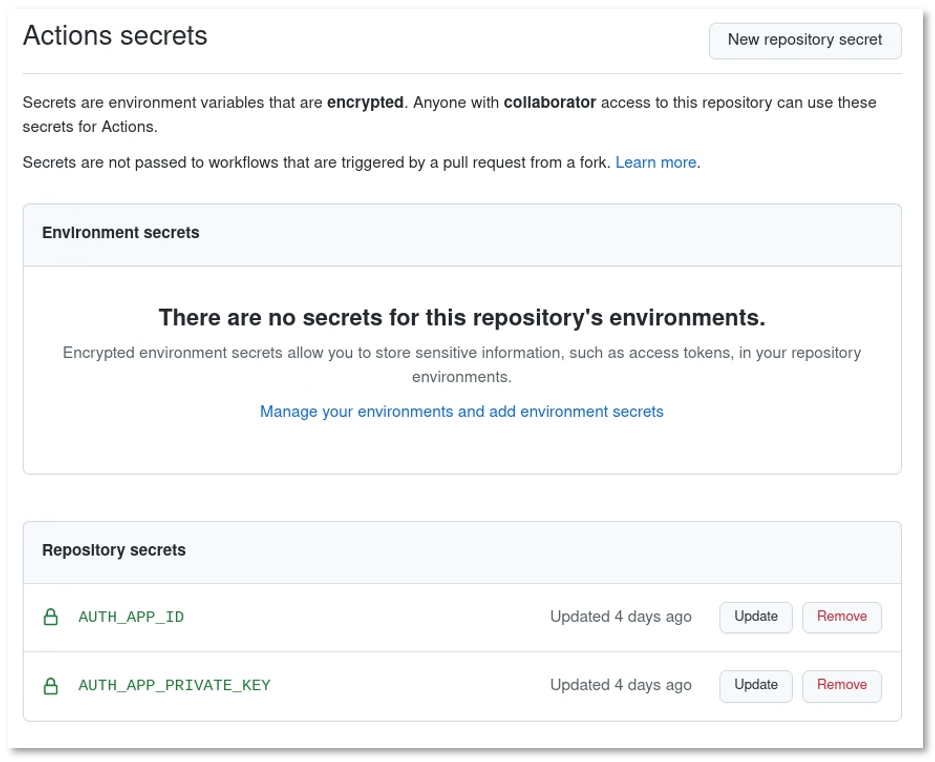Click the Repository secrets section header
The width and height of the screenshot is (935, 762).
[114, 551]
